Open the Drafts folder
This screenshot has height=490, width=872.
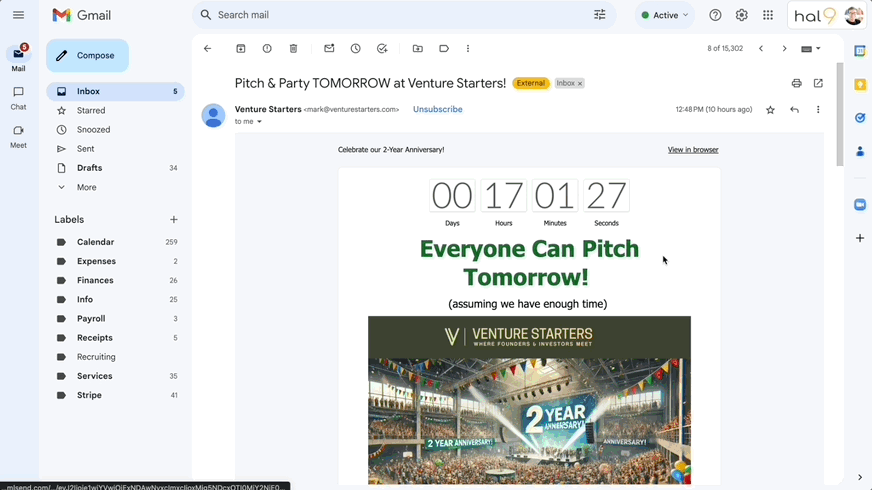coord(89,168)
